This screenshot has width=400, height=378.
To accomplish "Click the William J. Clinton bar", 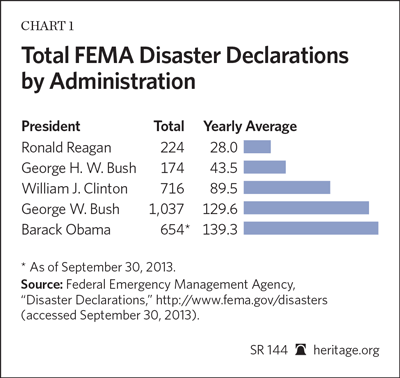I will pyautogui.click(x=287, y=188).
